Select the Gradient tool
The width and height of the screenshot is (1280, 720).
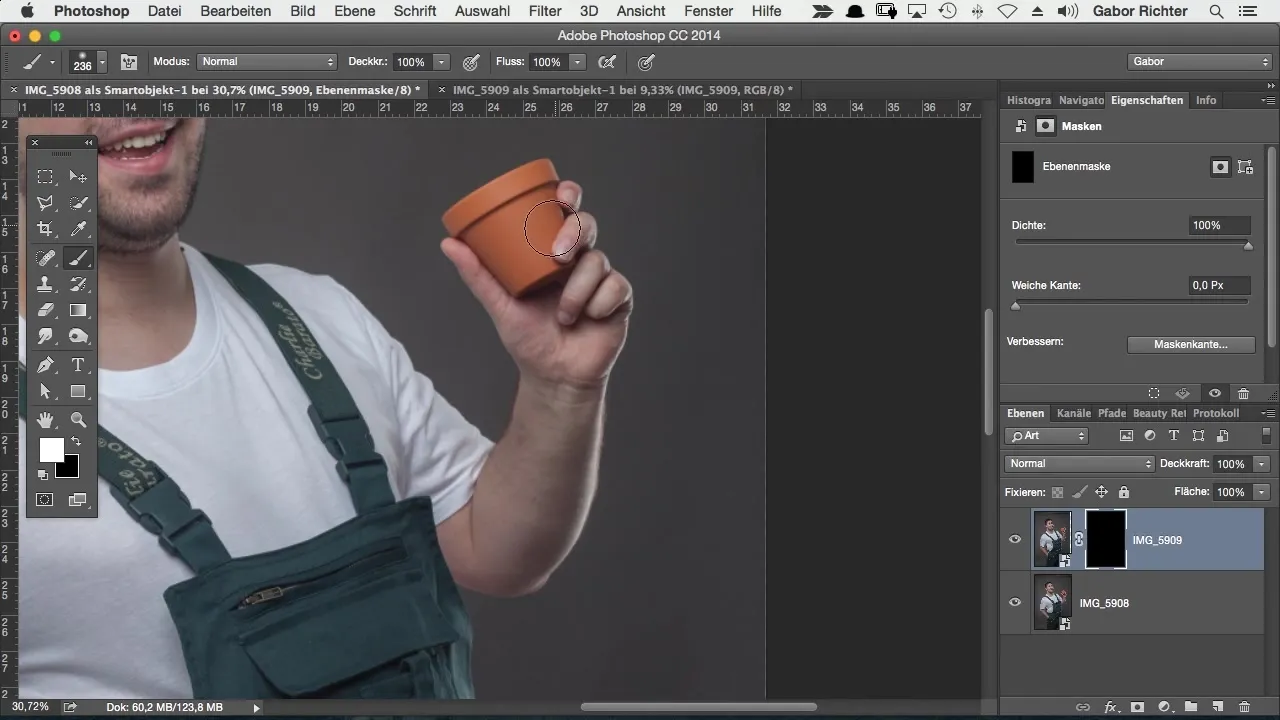point(78,310)
